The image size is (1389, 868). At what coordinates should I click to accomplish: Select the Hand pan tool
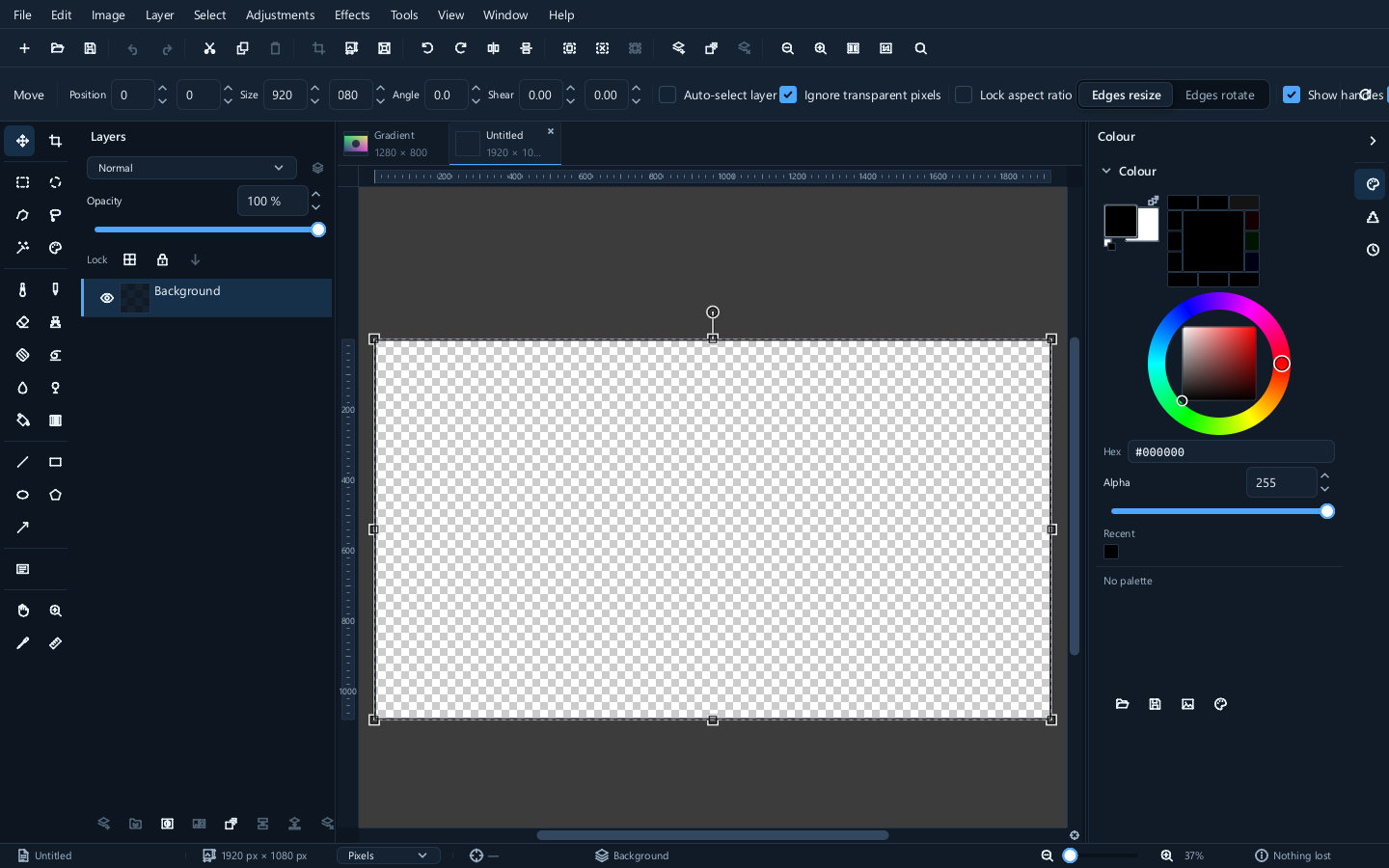point(22,610)
